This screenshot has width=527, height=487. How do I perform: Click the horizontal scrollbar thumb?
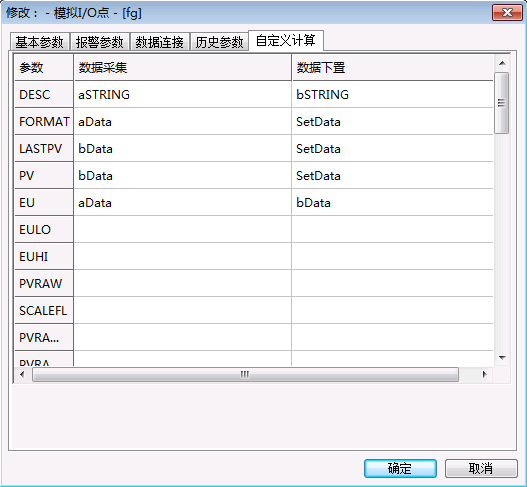[x=245, y=374]
